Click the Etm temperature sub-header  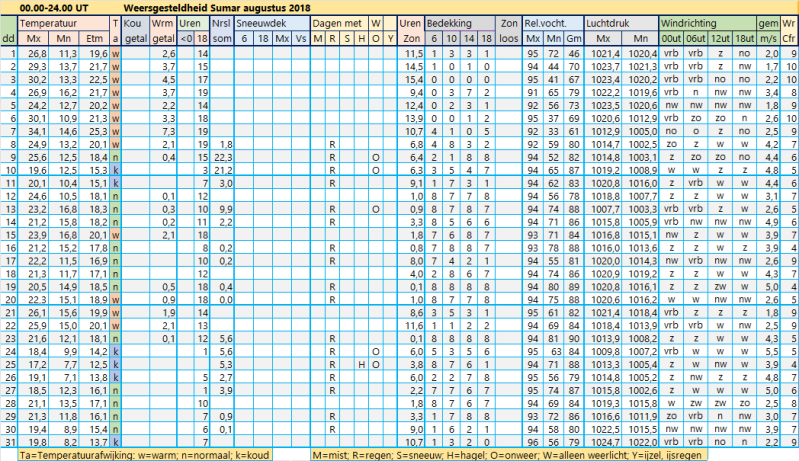tap(96, 37)
